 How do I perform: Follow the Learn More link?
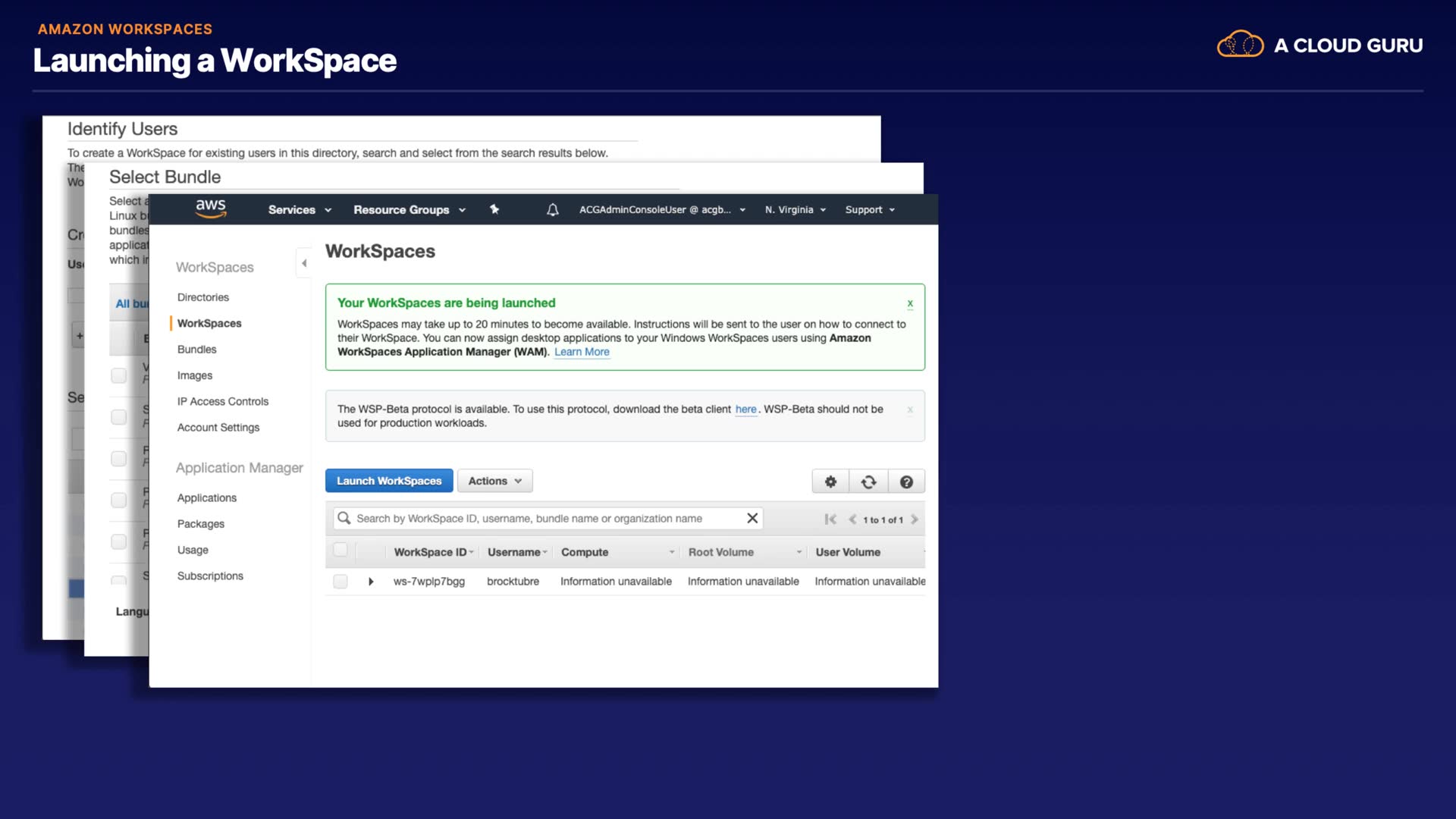[x=582, y=352]
